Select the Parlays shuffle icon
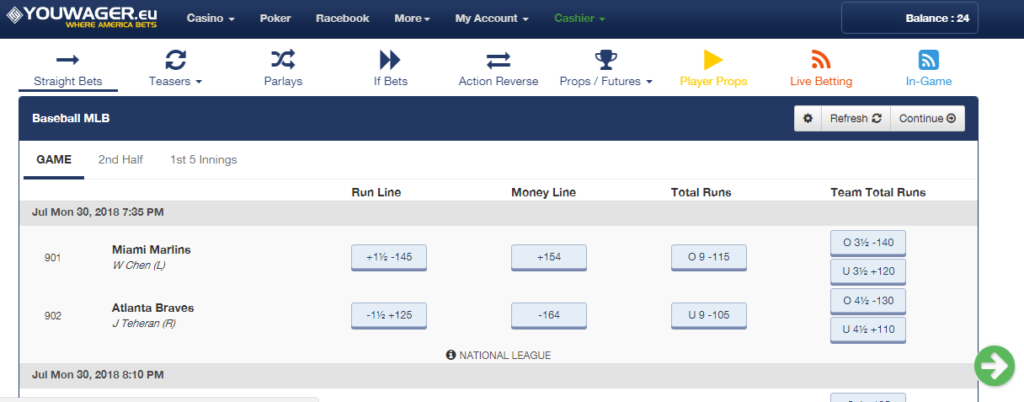 283,59
